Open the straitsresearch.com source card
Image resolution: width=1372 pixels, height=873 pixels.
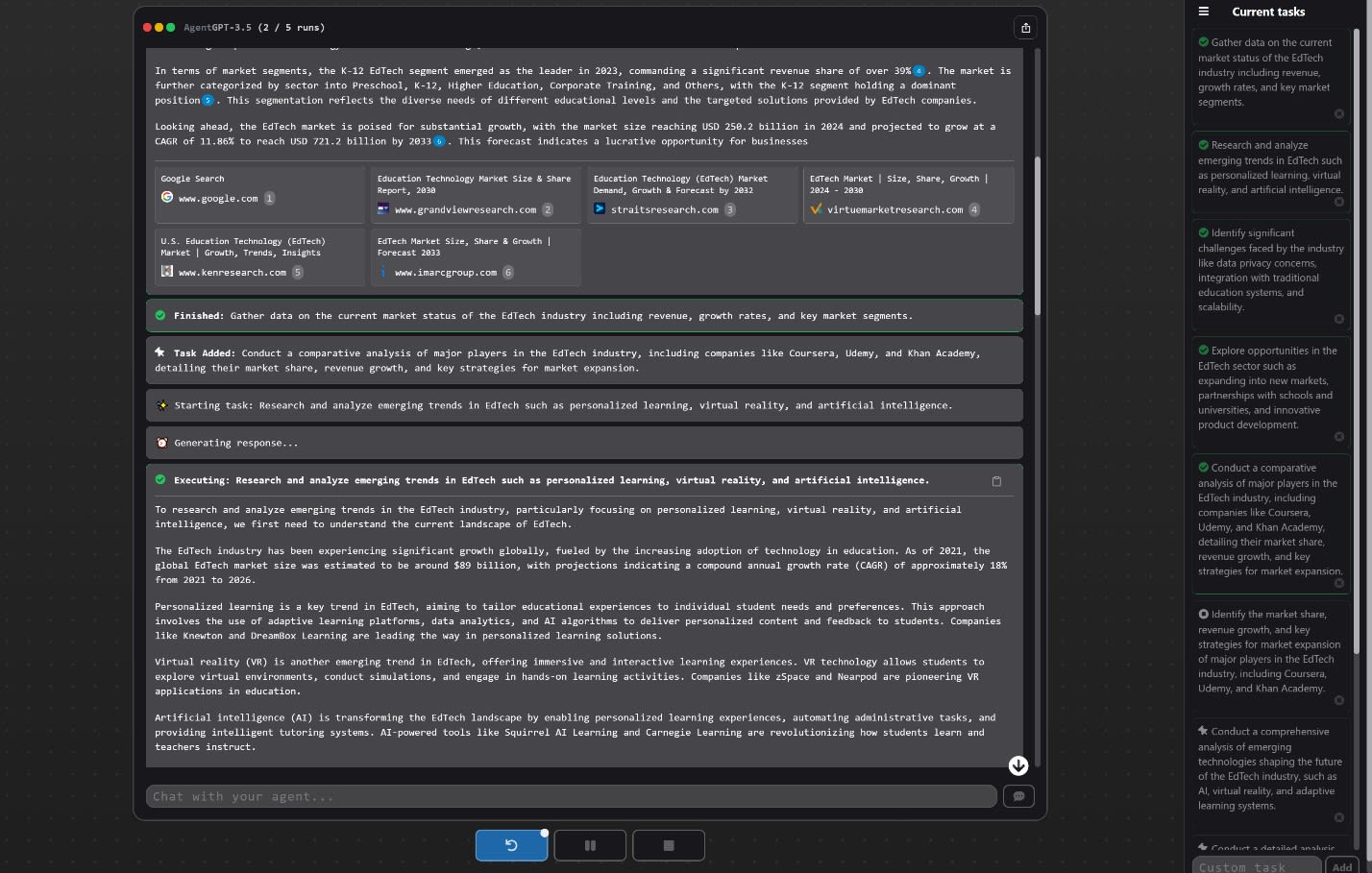pos(692,195)
